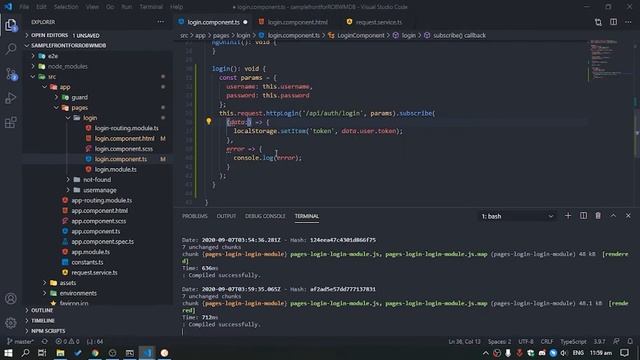Open the terminal shell selector dropdown
This screenshot has width=640, height=360.
(x=517, y=216)
